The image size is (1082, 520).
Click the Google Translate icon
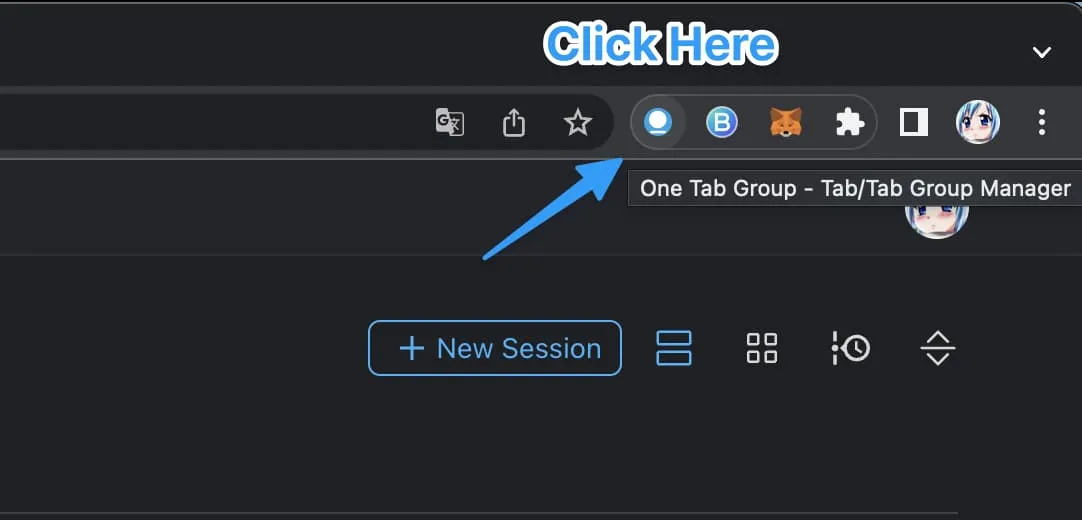coord(450,122)
